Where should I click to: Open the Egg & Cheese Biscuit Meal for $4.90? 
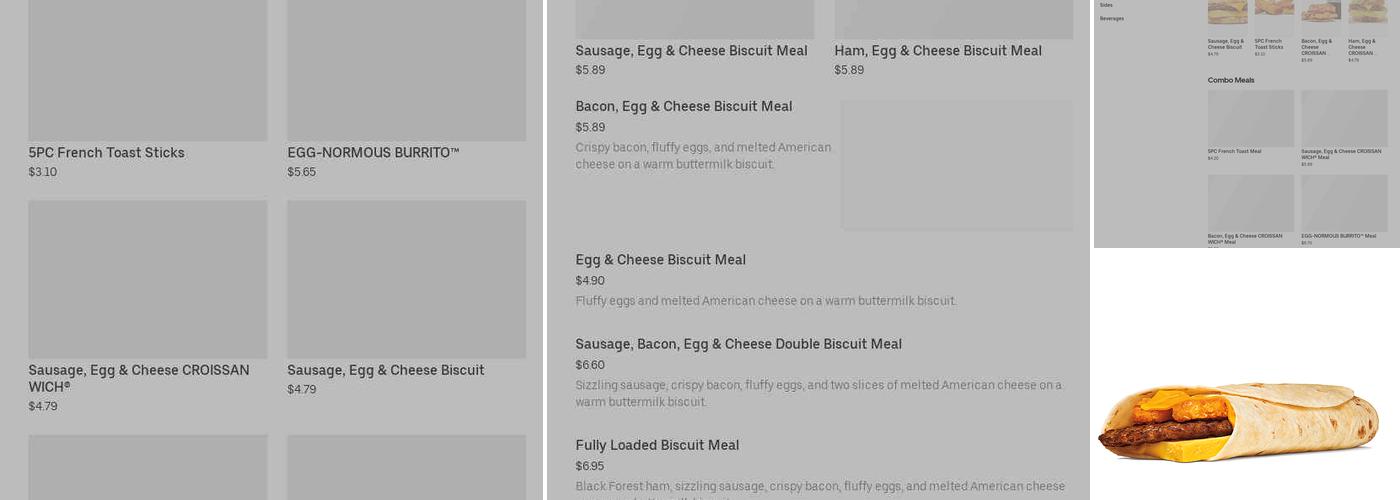660,260
